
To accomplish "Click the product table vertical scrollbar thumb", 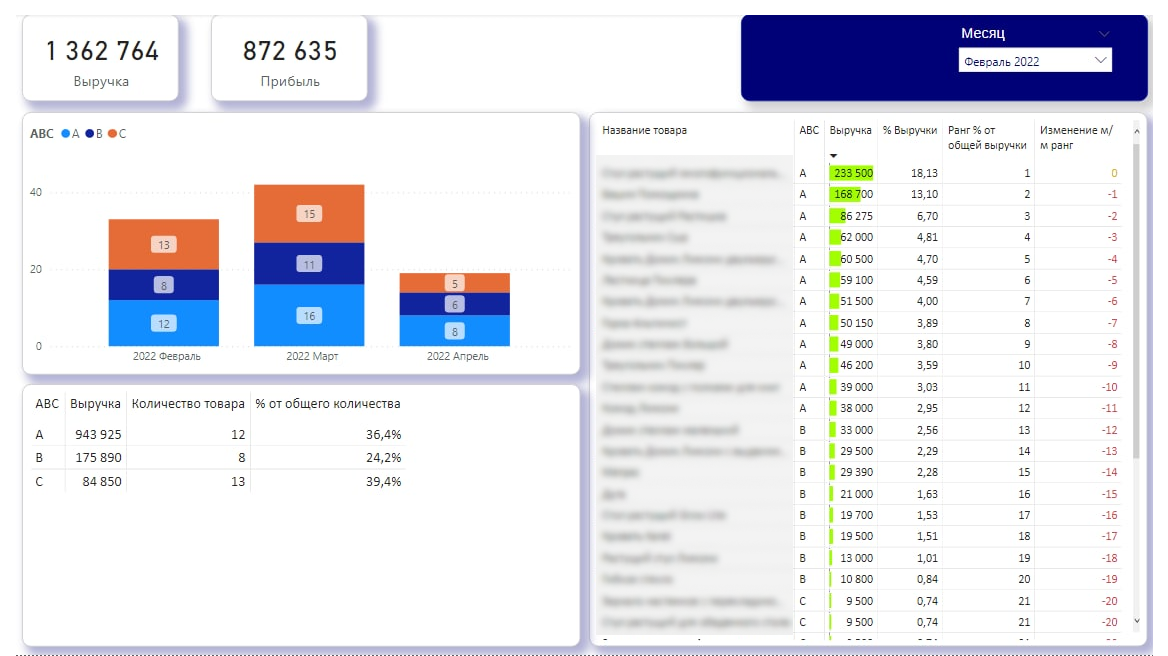I will [1136, 302].
